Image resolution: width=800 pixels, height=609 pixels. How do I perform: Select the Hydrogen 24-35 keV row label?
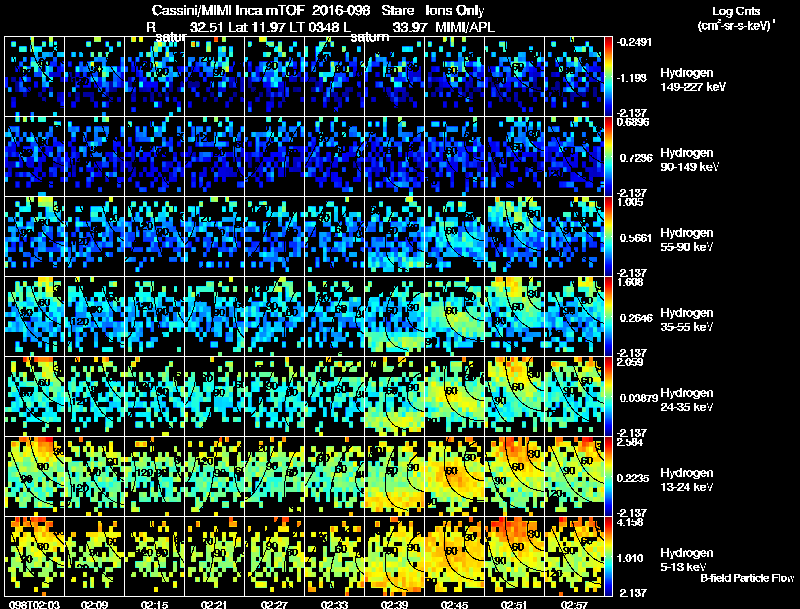(686, 400)
